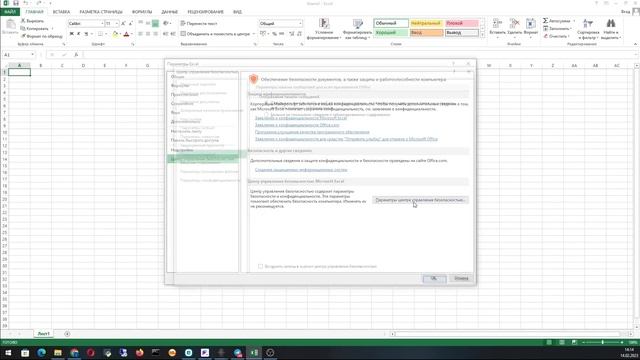Open the number format dropdown
Screen dimensions: 640x360
tap(300, 24)
